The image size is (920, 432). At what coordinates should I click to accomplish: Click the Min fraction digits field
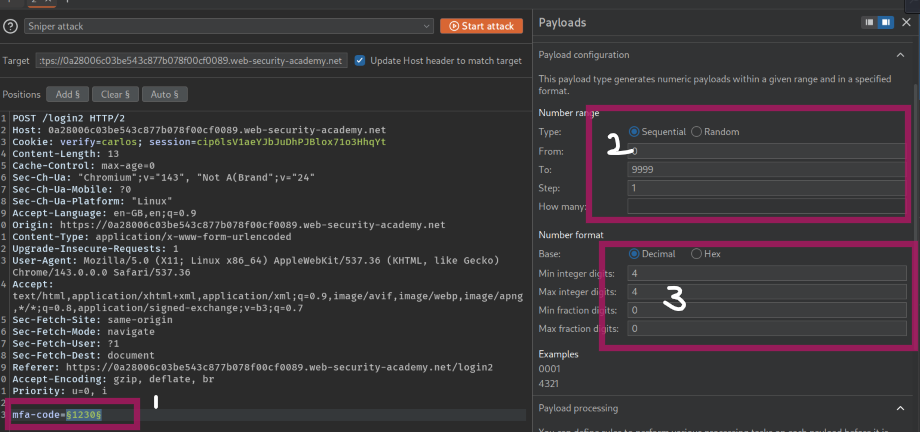(x=767, y=310)
